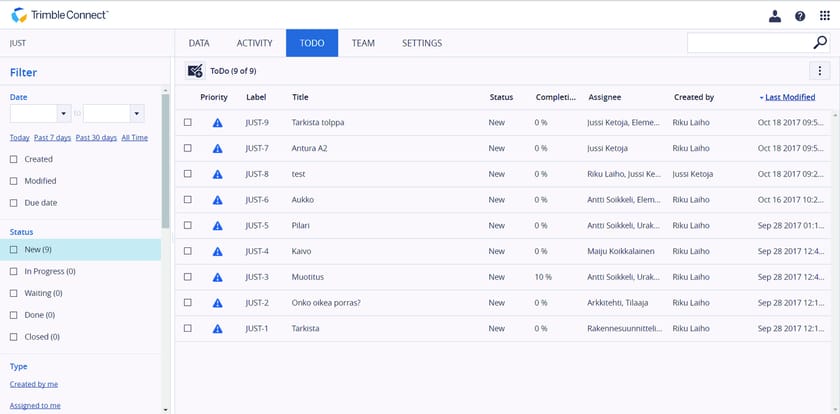
Task: Click priority icon for JUST-3 Muotitus
Action: click(217, 277)
